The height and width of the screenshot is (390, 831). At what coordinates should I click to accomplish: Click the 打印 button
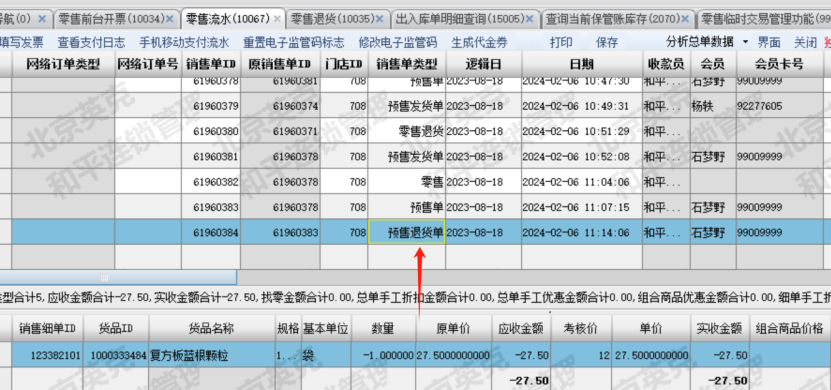click(561, 42)
